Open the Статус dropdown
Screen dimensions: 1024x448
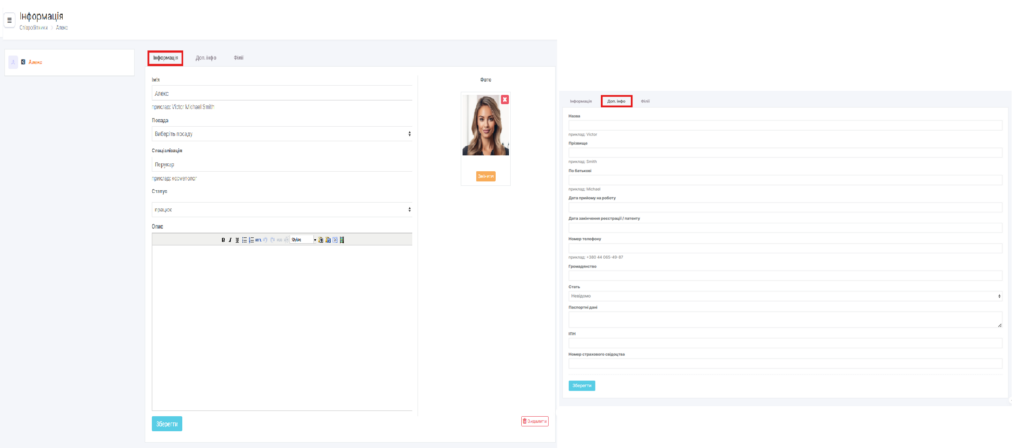[x=281, y=209]
